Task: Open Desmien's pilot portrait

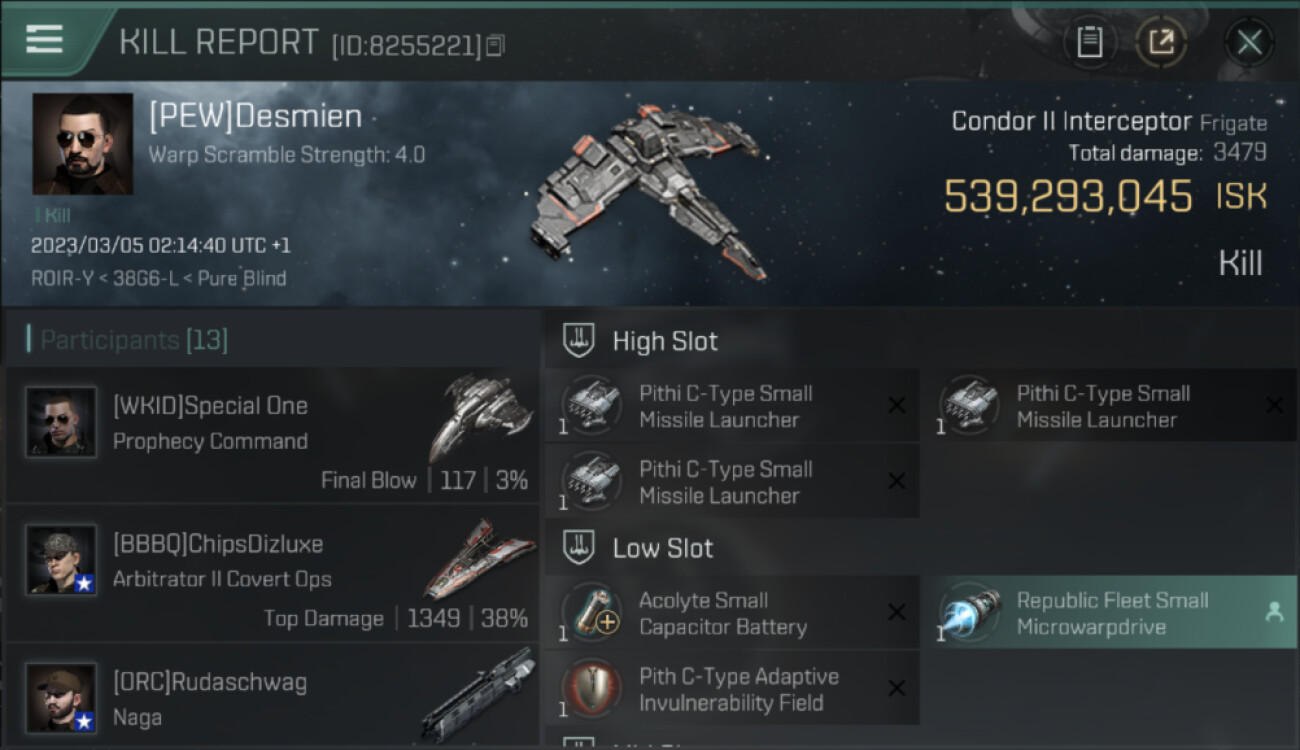Action: [x=82, y=144]
